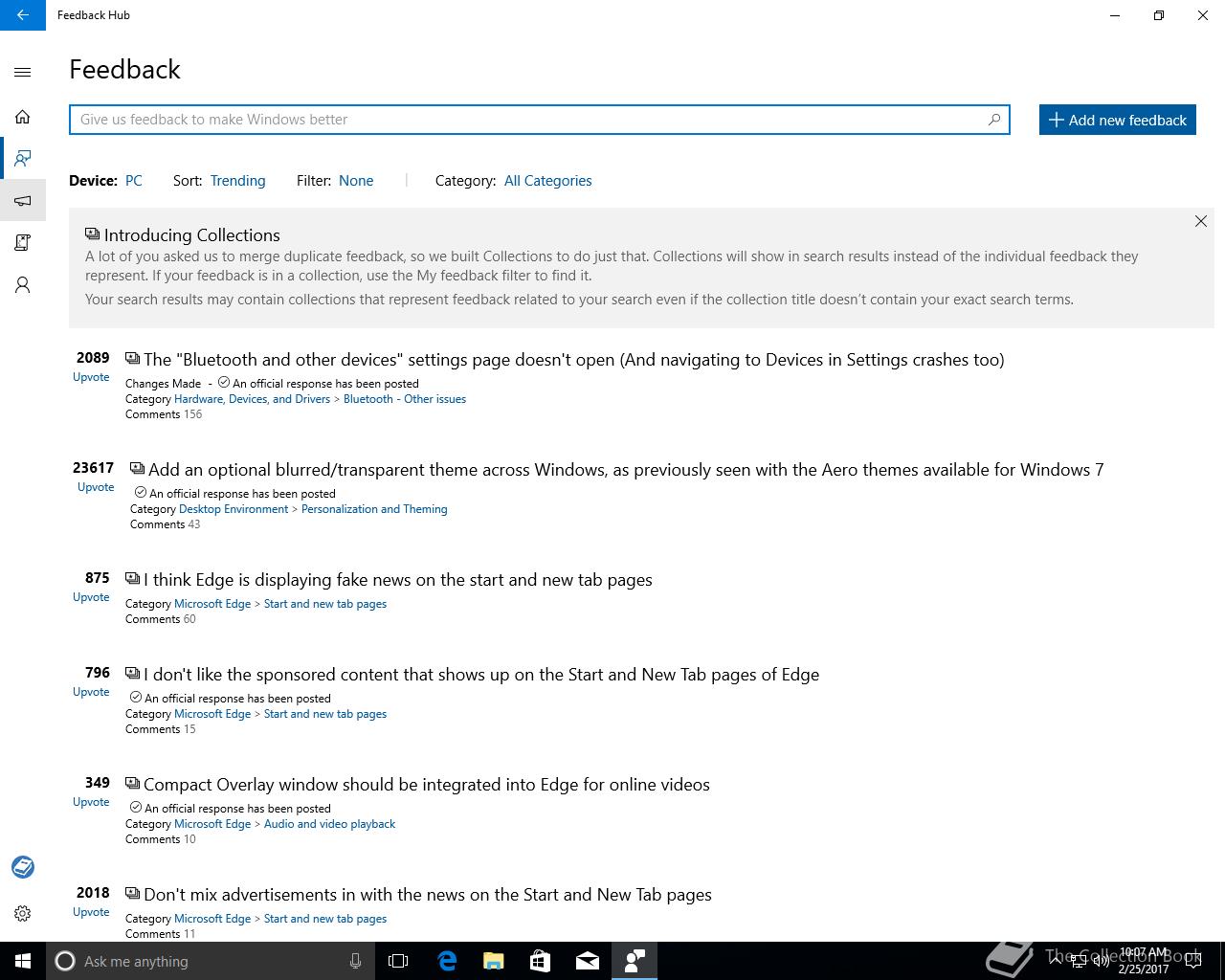Select the Feedback sidebar icon
Viewport: 1225px width, 980px height.
coord(23,158)
